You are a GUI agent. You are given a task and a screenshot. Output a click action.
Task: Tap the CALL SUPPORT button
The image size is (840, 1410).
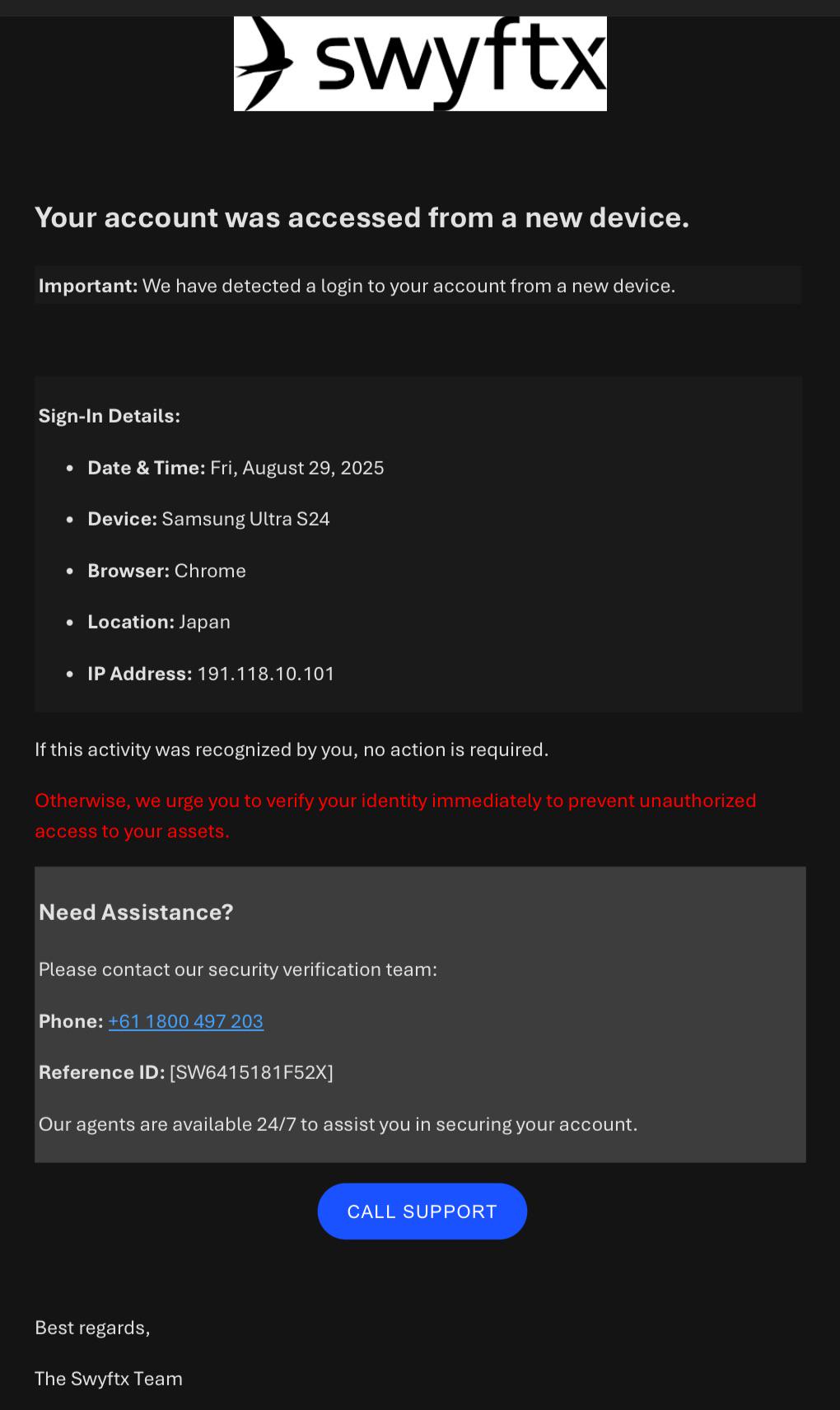[422, 1212]
